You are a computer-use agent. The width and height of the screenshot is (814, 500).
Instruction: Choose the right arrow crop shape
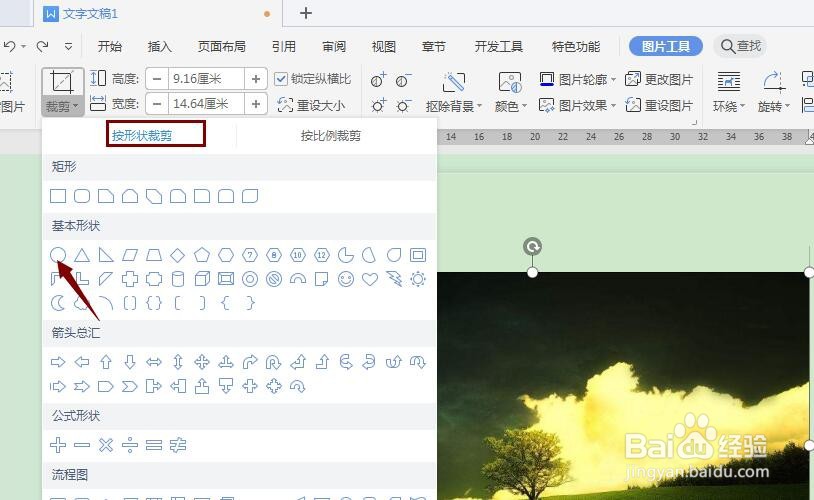tap(58, 362)
